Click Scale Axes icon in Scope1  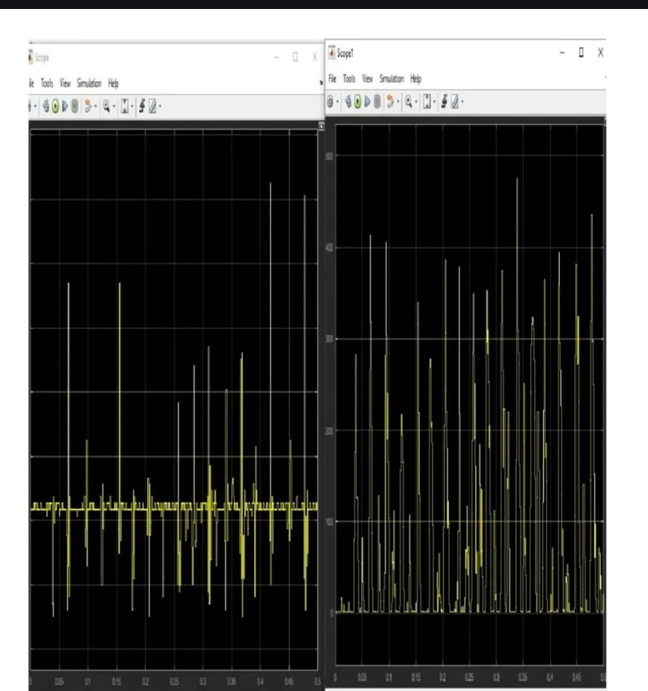click(x=428, y=102)
